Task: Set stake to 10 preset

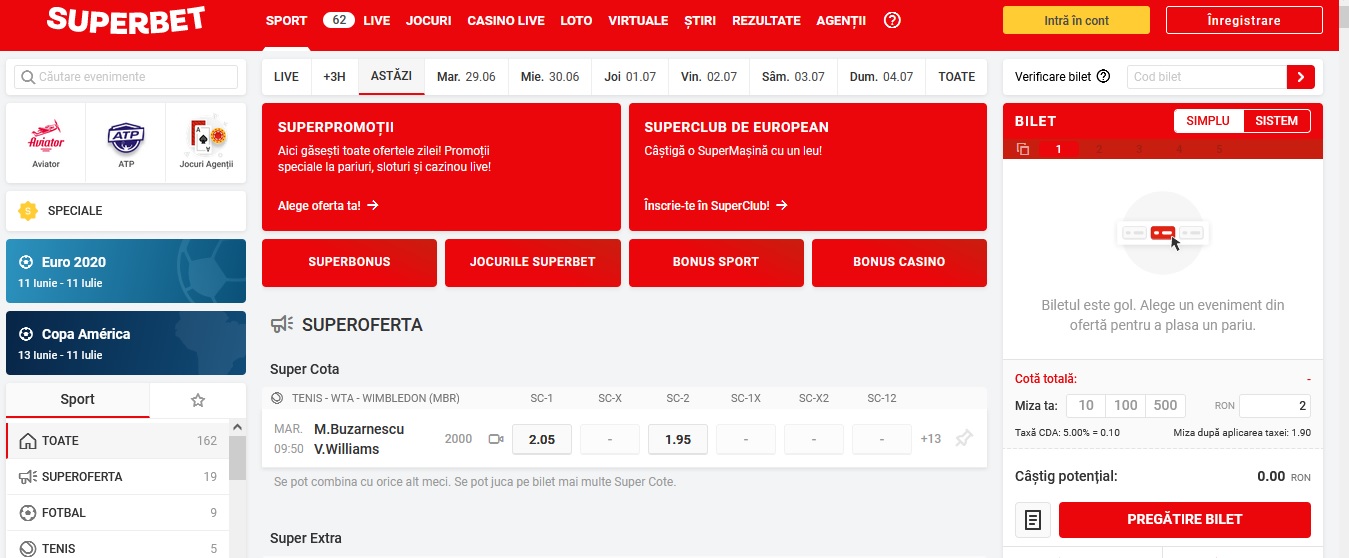Action: (1086, 406)
